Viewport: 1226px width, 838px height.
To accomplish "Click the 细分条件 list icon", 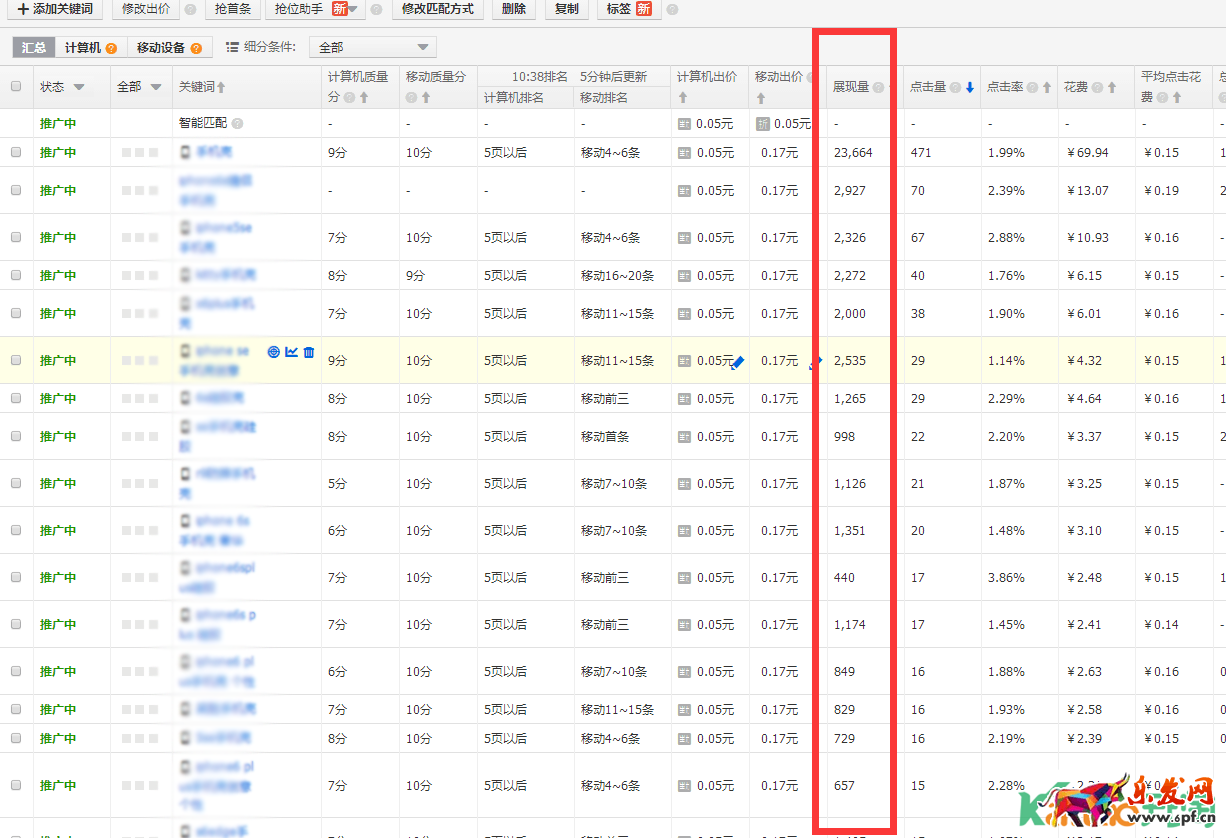I will [232, 47].
